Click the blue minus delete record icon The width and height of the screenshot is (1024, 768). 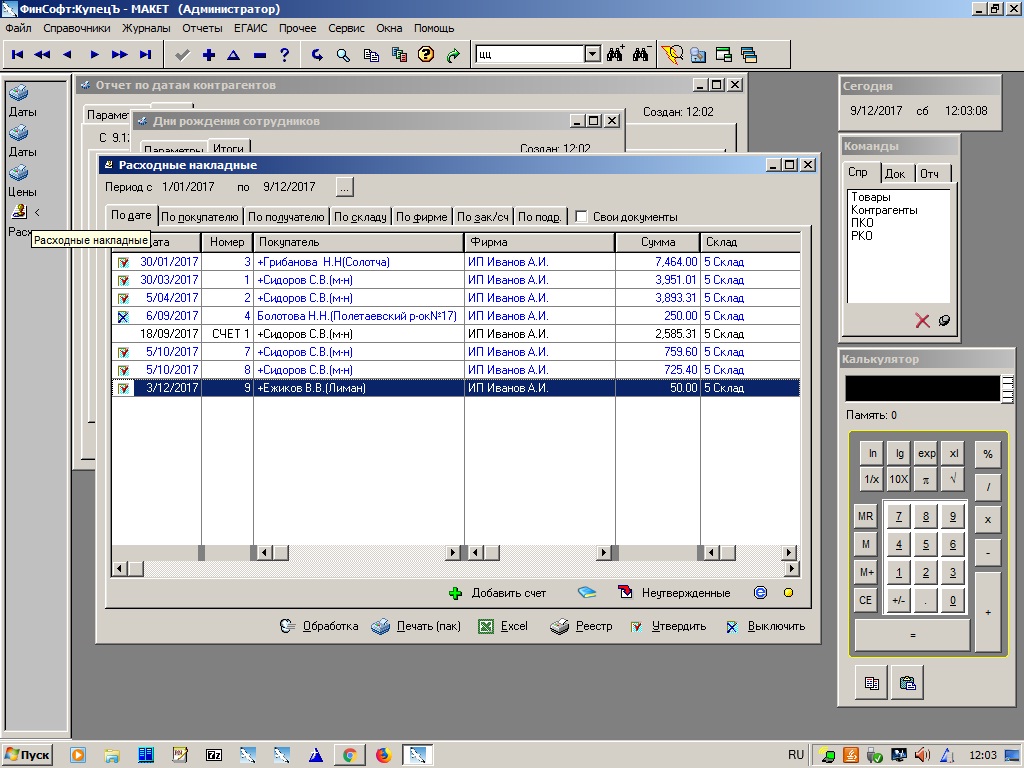260,55
